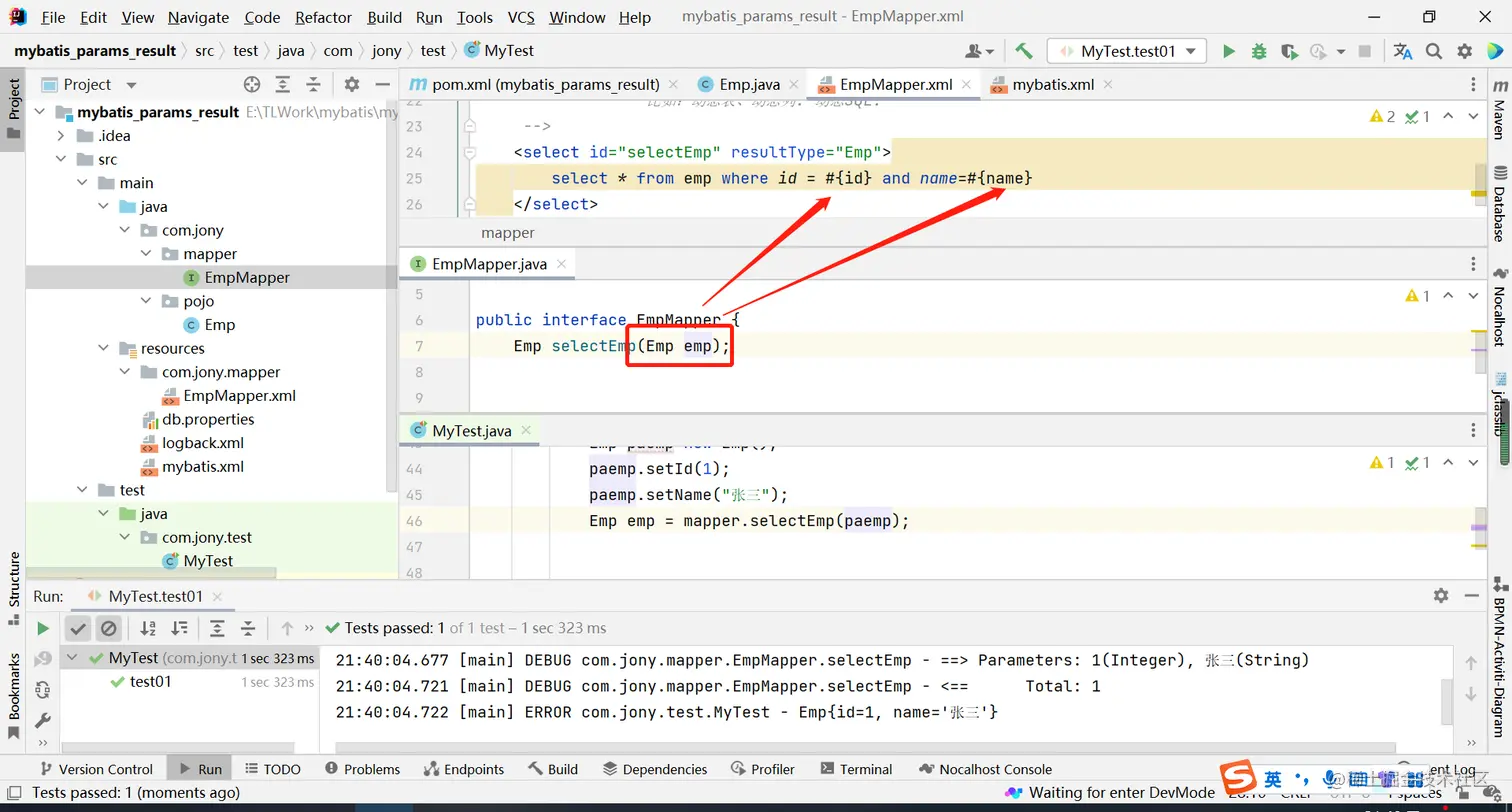The width and height of the screenshot is (1512, 812).
Task: Switch to the Emp.java editor tab
Action: pos(749,85)
